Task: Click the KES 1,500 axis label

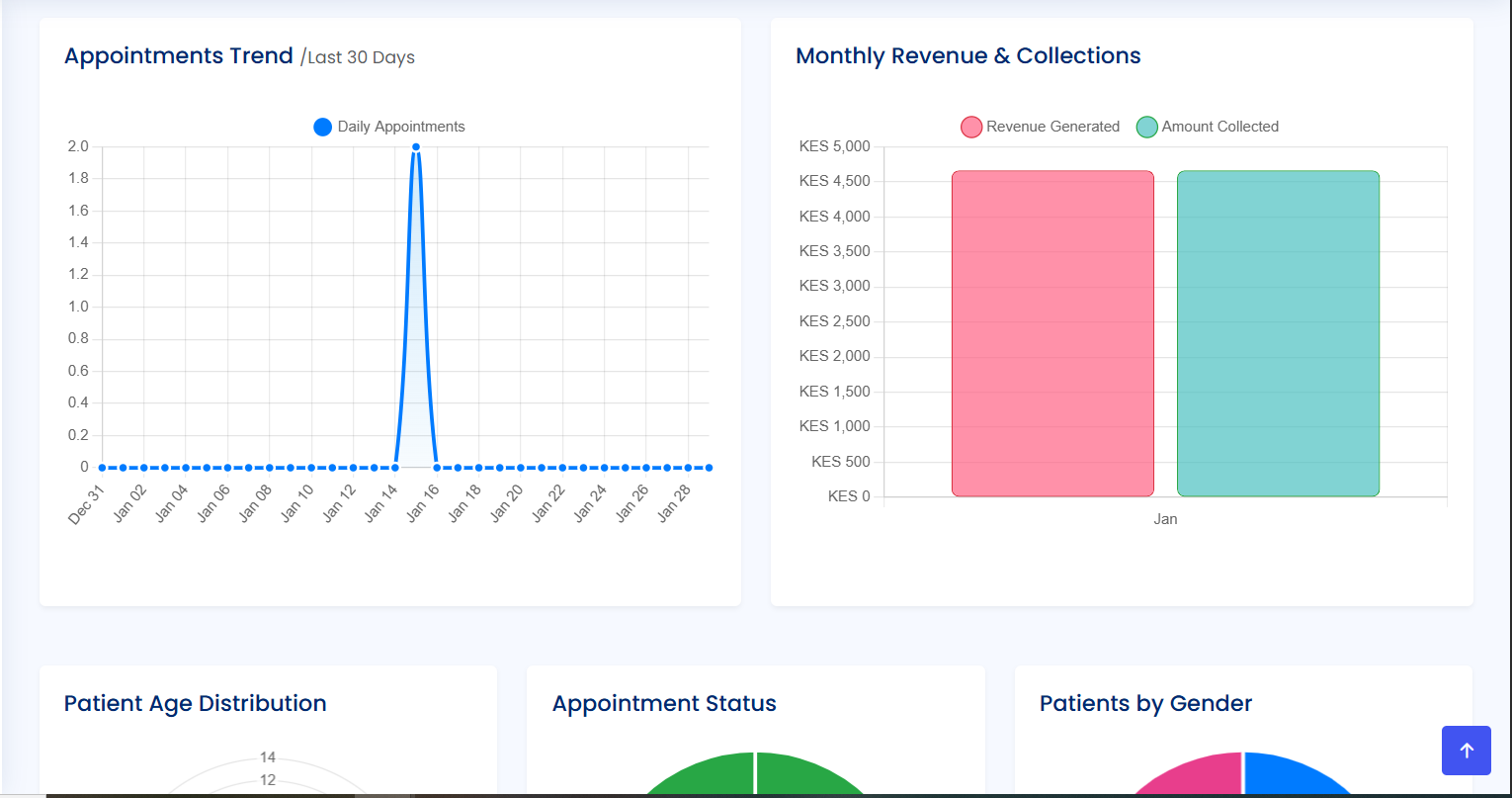Action: coord(835,392)
